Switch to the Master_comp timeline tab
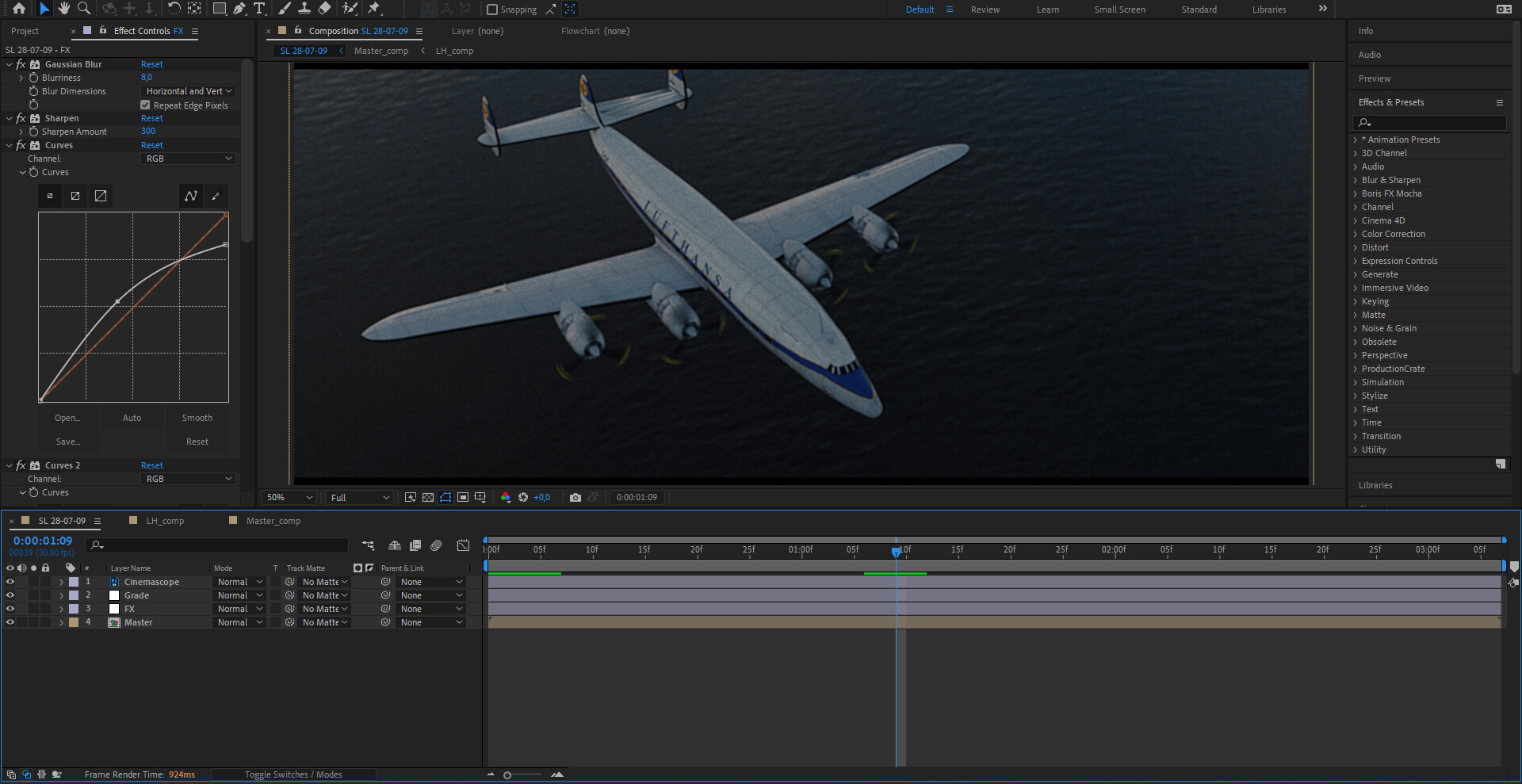This screenshot has width=1522, height=784. 273,521
